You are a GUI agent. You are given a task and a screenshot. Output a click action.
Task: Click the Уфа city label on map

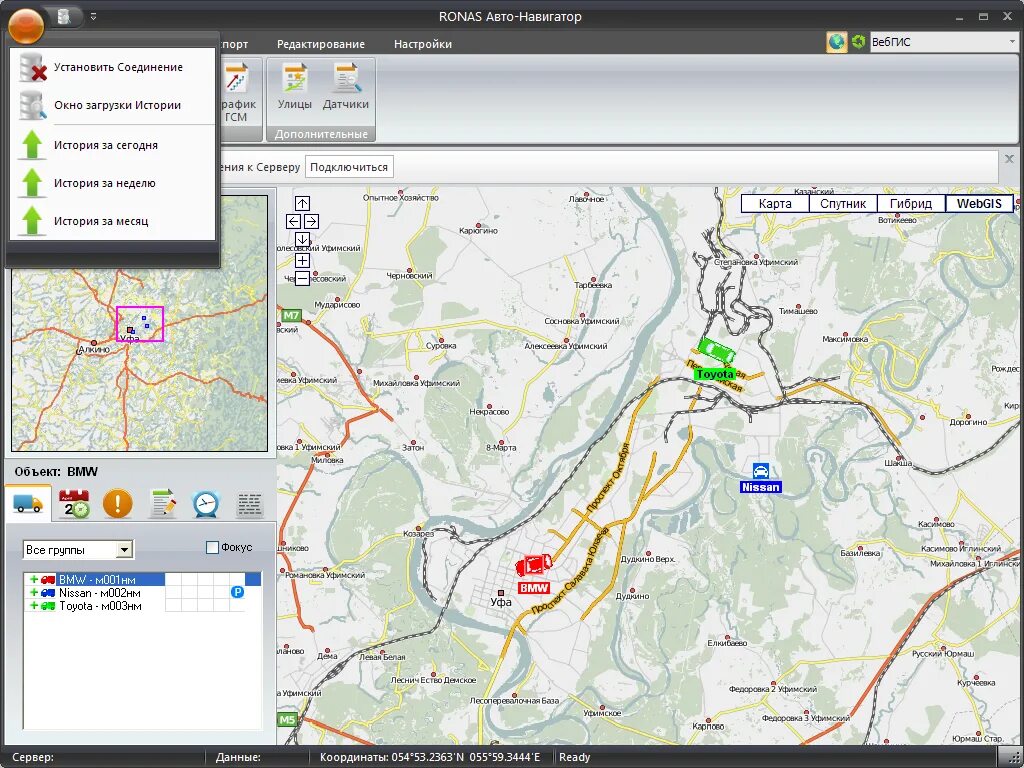click(501, 602)
